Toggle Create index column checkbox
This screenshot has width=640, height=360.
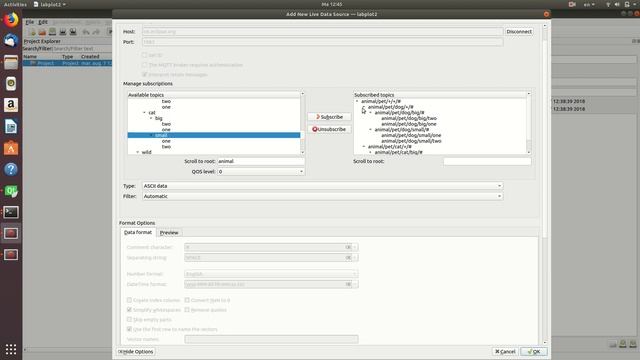click(129, 300)
